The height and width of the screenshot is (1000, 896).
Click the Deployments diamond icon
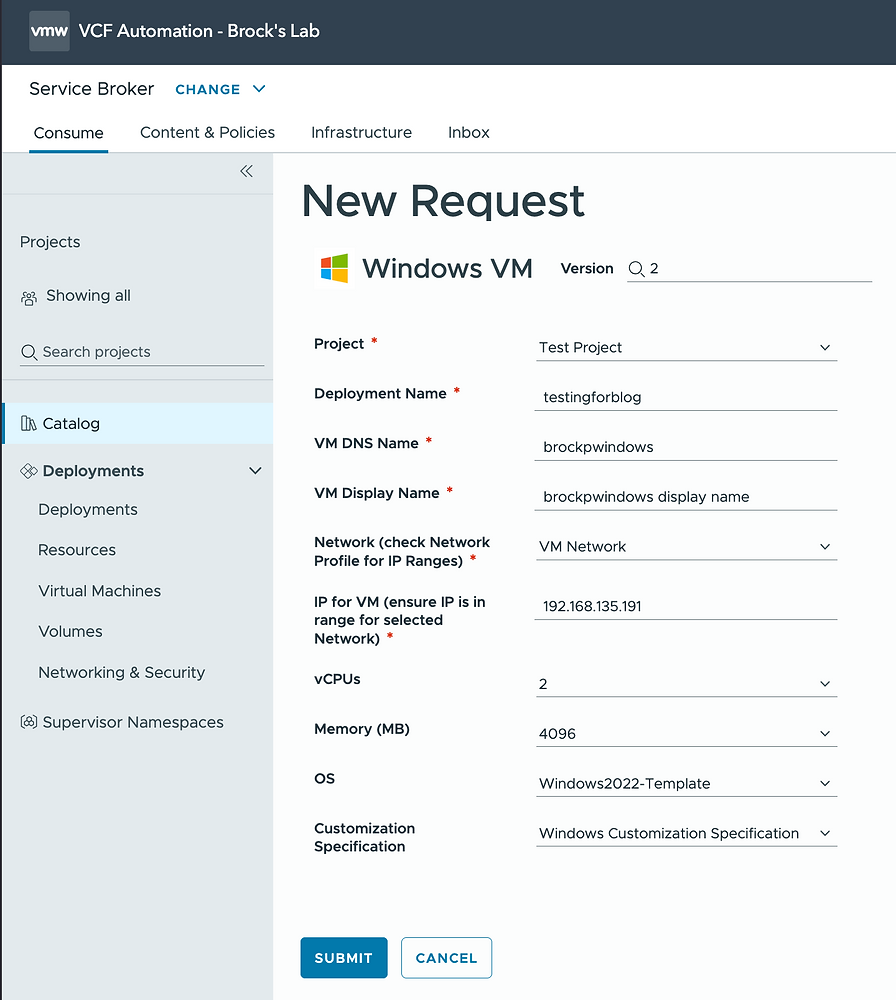coord(29,471)
